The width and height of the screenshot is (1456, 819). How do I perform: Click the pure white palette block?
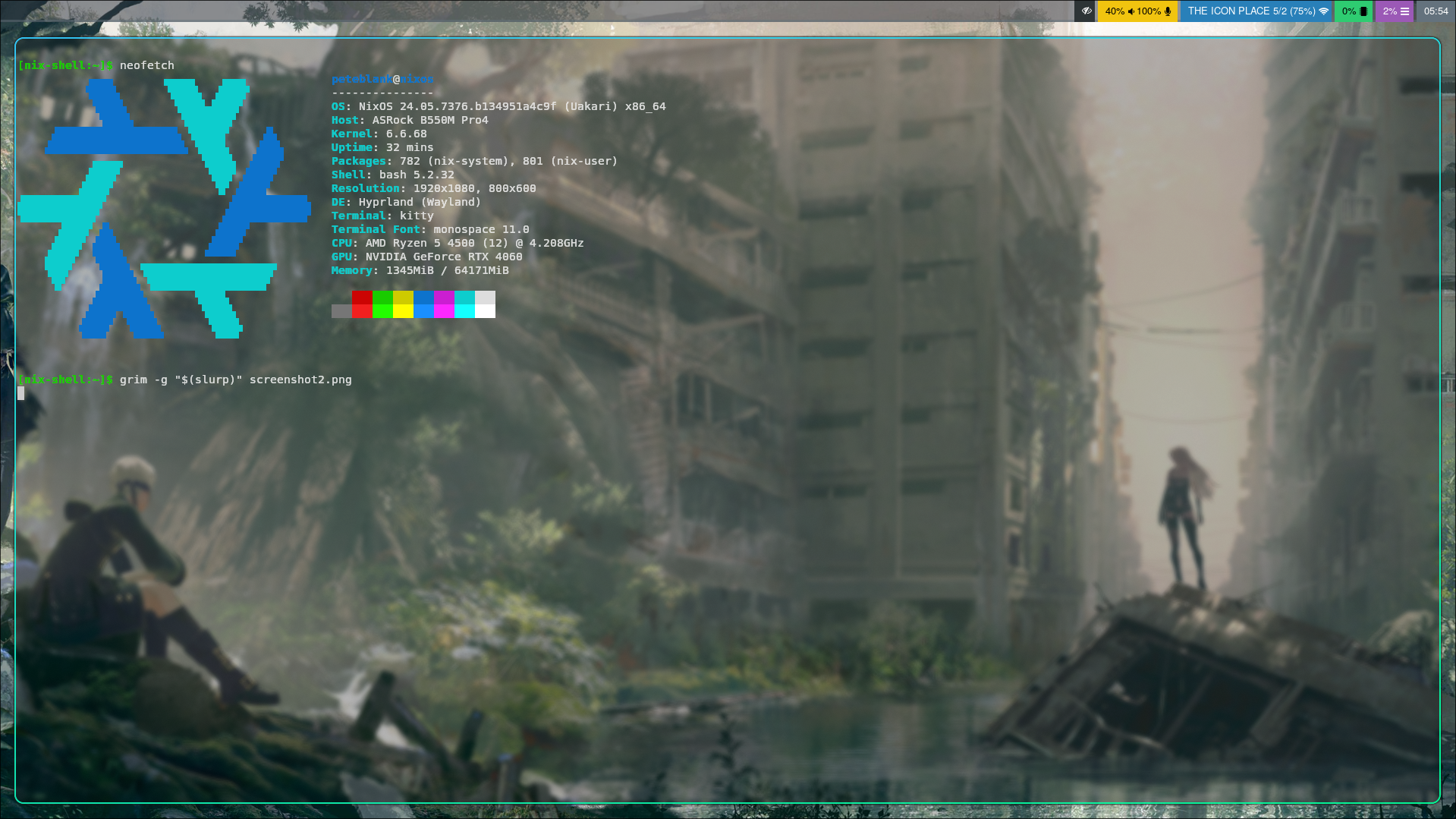[x=485, y=311]
